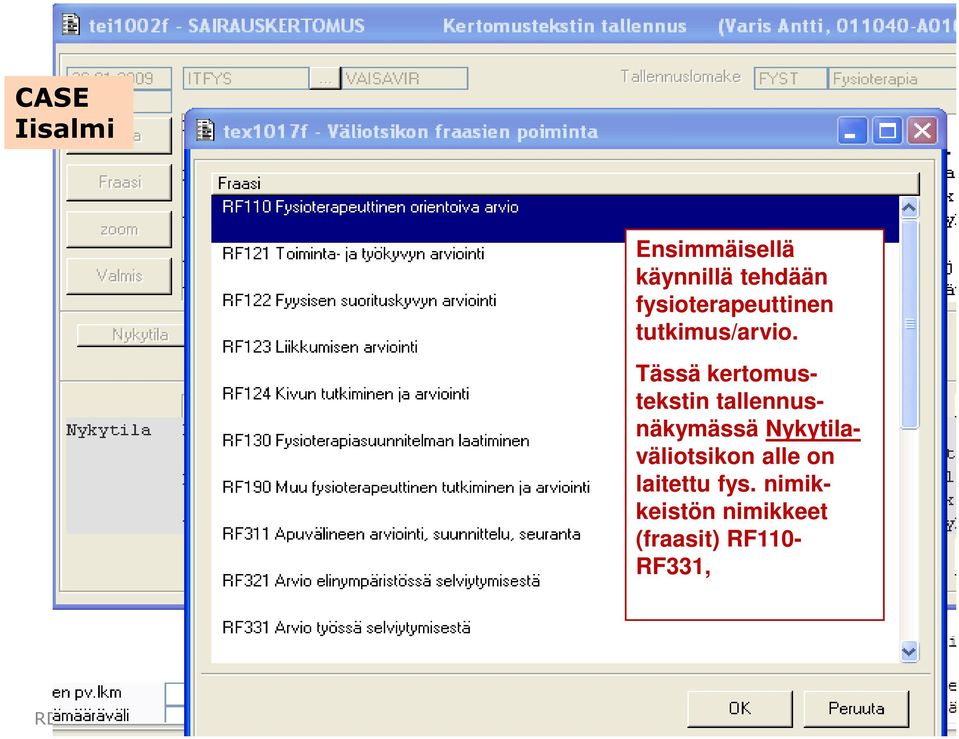959x739 pixels.
Task: Select phrase RF190 Muu fysioterapeuttinen tutkiminen
Action: (x=406, y=488)
